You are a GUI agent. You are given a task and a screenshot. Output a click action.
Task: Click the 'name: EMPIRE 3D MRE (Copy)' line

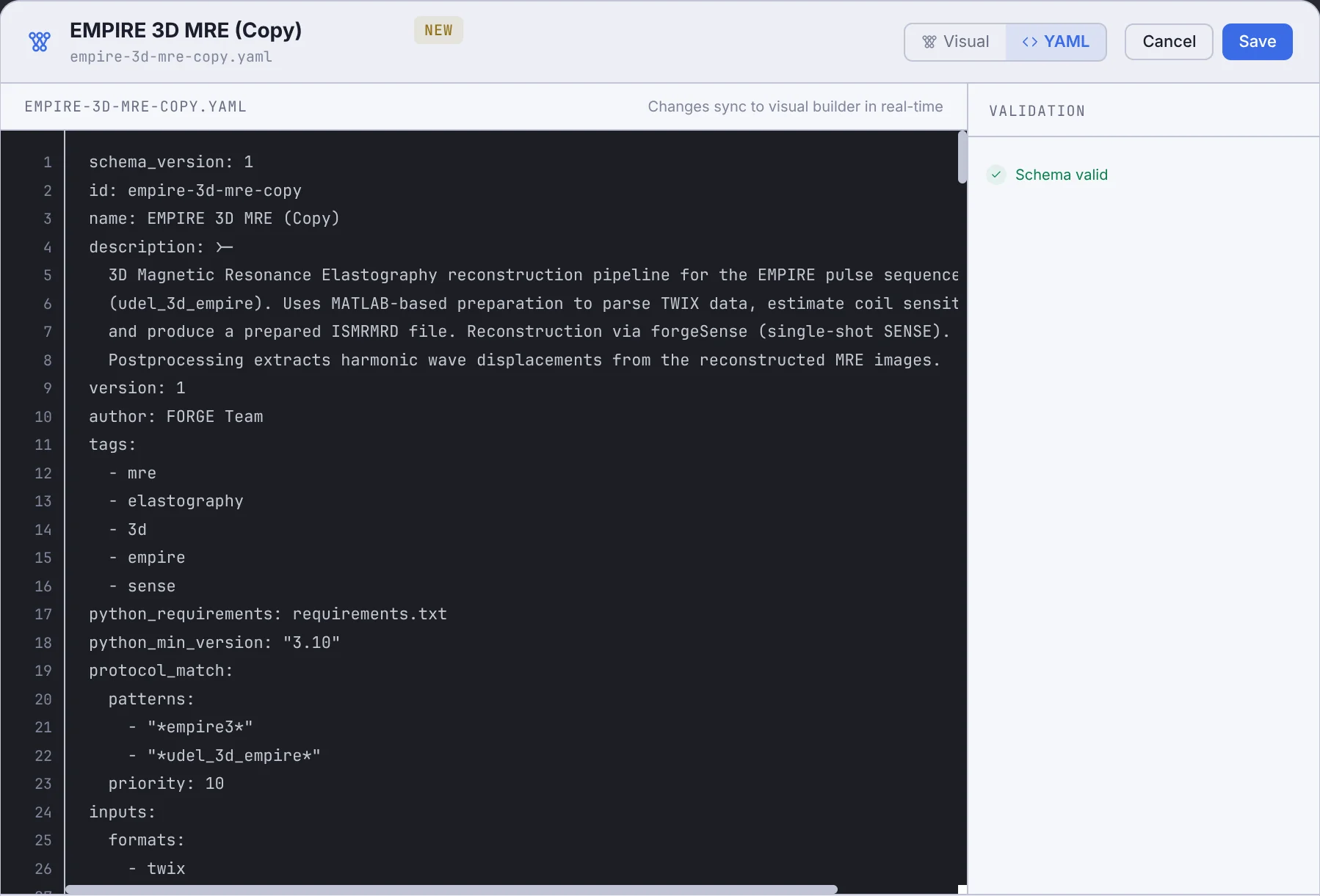214,218
